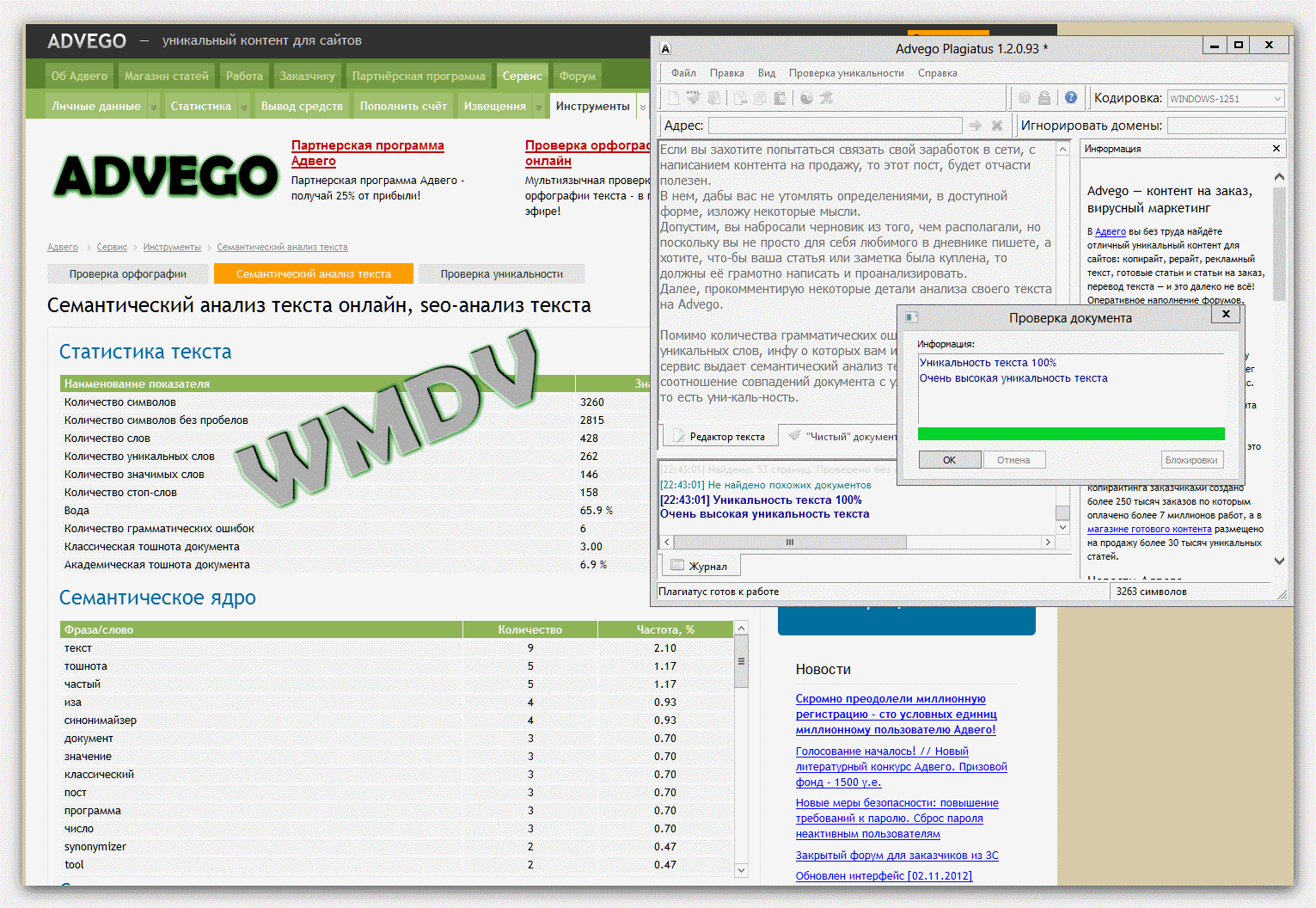Viewport: 1316px width, 908px height.
Task: Click the large ADVEGO logo image
Action: click(167, 176)
